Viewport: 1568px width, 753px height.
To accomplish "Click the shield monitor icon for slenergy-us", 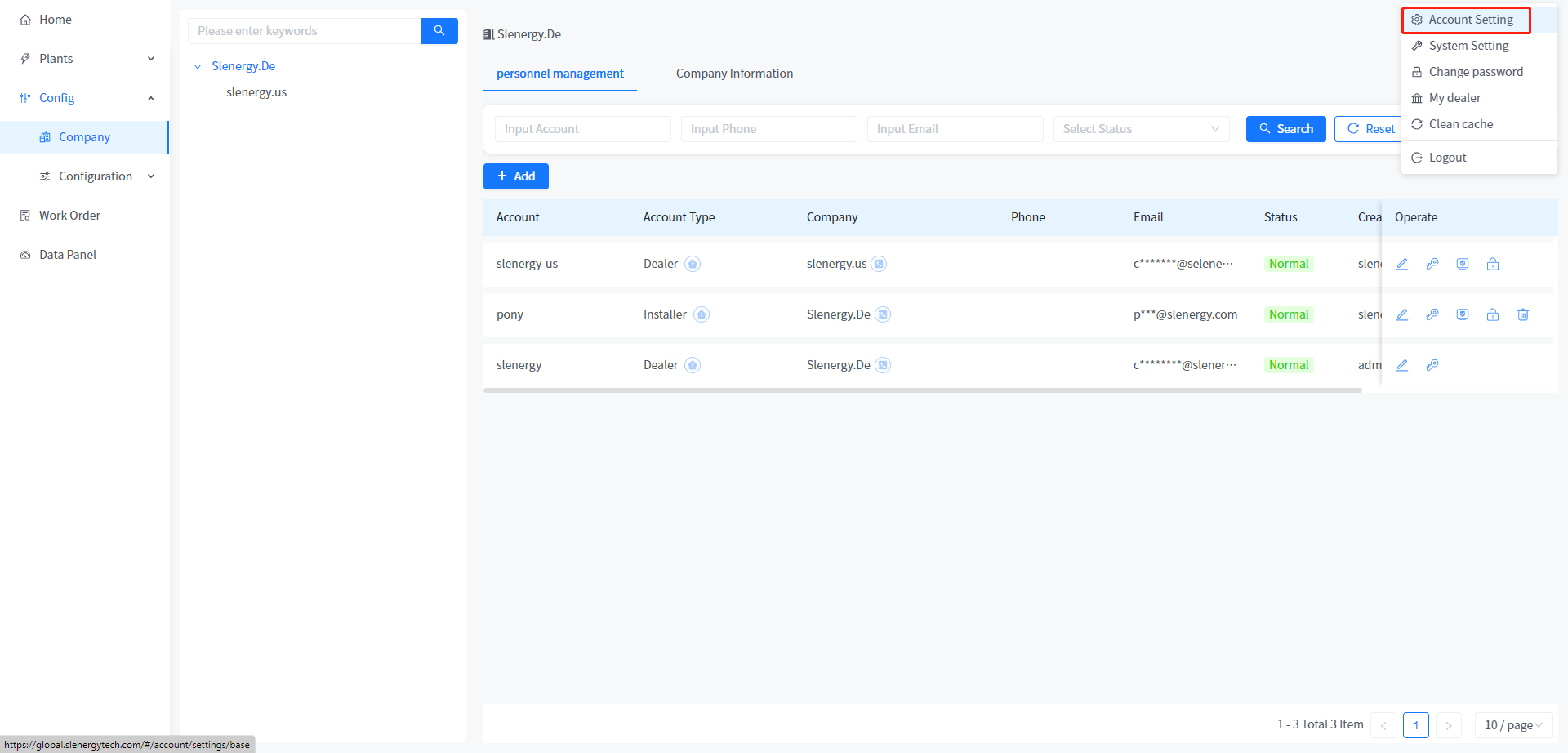I will click(x=1463, y=264).
